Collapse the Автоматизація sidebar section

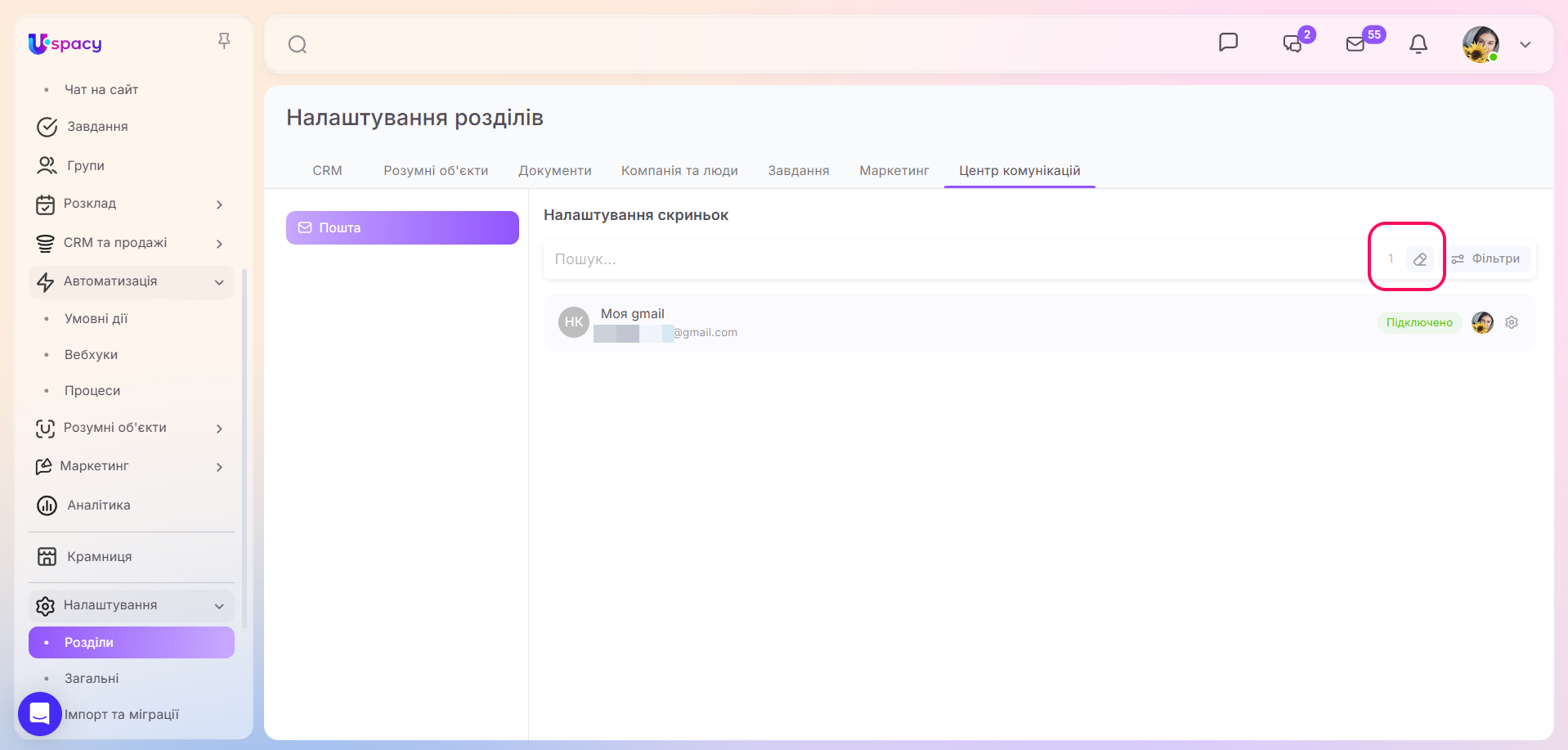(219, 282)
